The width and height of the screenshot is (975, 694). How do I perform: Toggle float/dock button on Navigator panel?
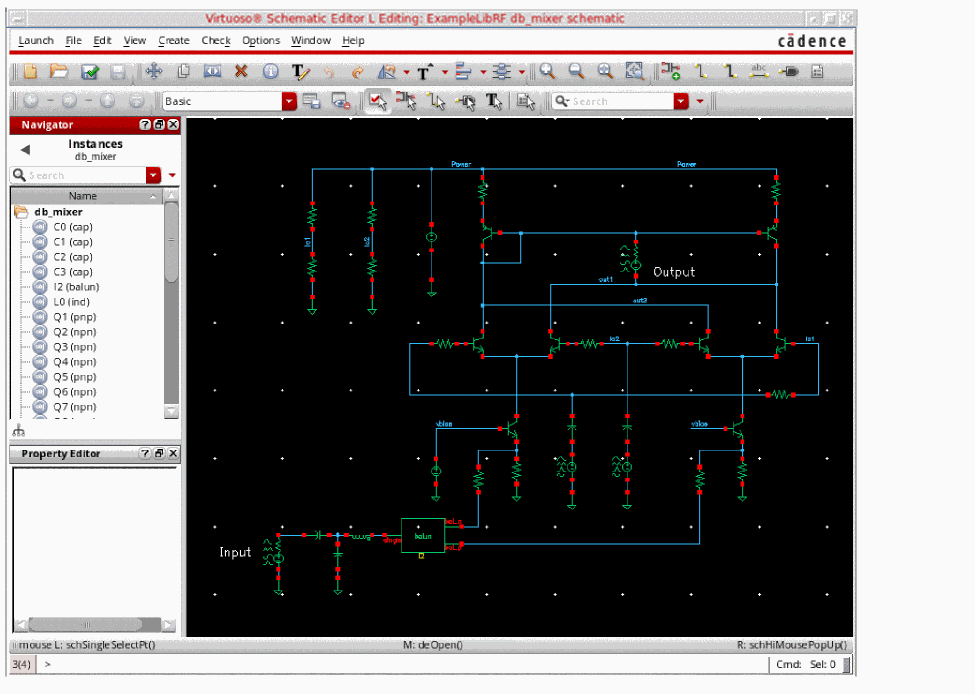tap(160, 125)
